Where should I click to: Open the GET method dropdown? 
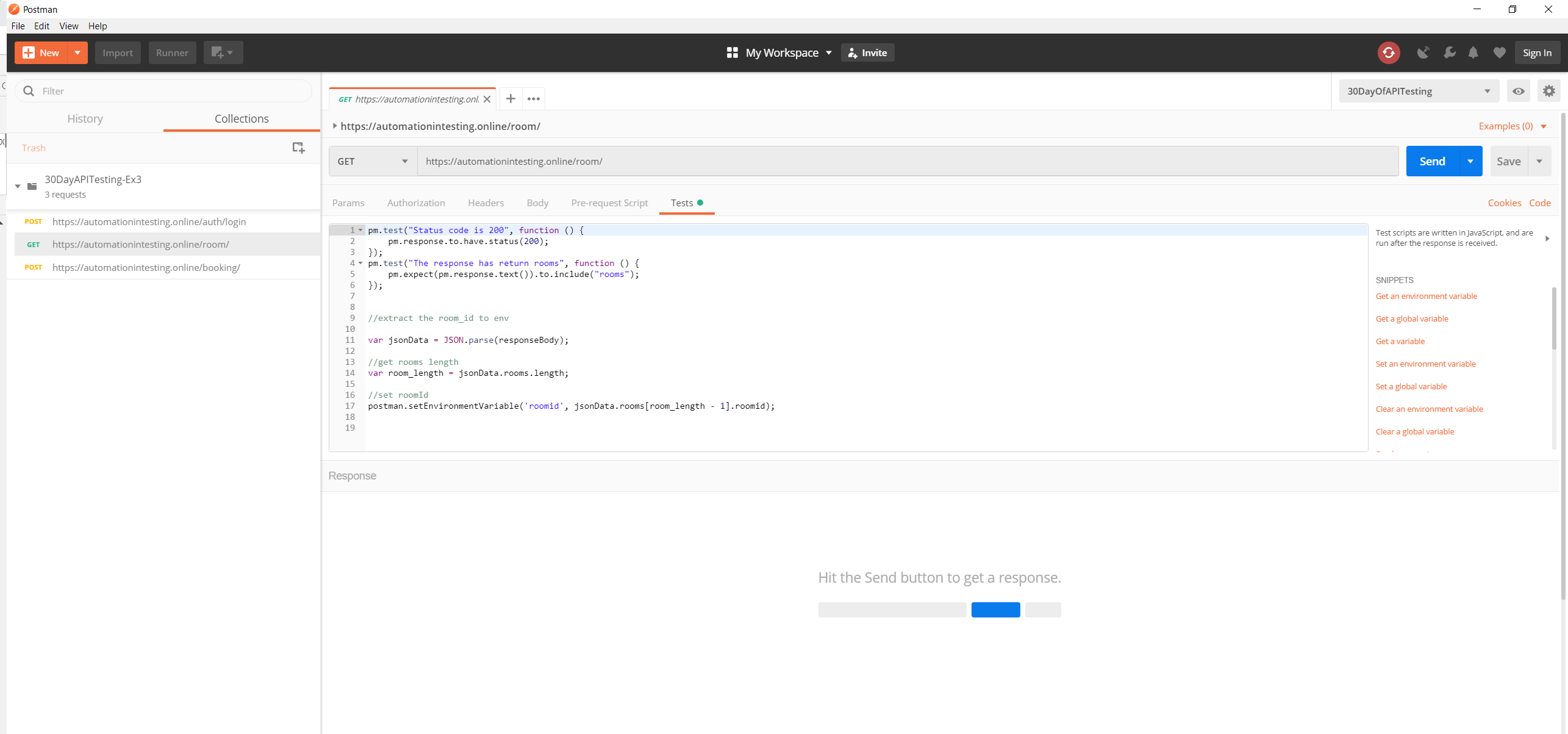[x=373, y=161]
